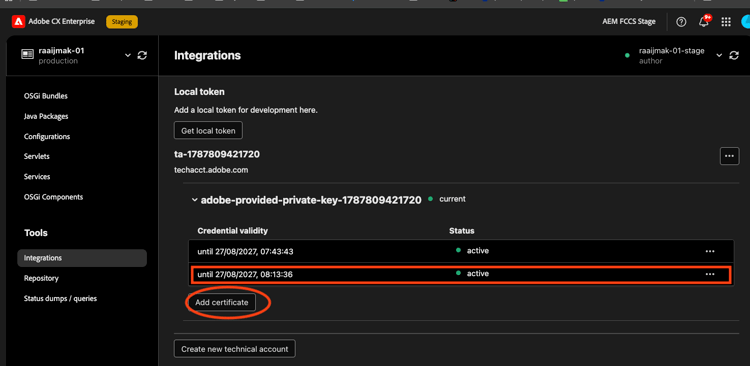Click the Credential validity column header
This screenshot has height=366, width=750.
[x=232, y=231]
